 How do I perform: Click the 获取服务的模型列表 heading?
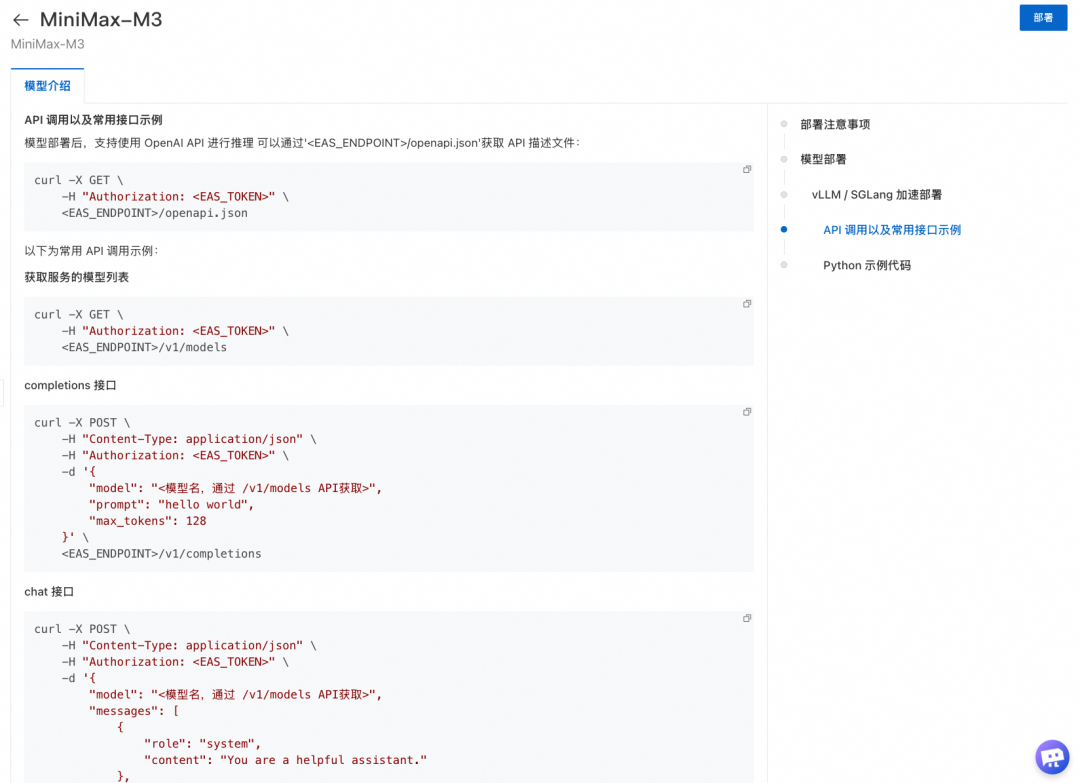76,278
